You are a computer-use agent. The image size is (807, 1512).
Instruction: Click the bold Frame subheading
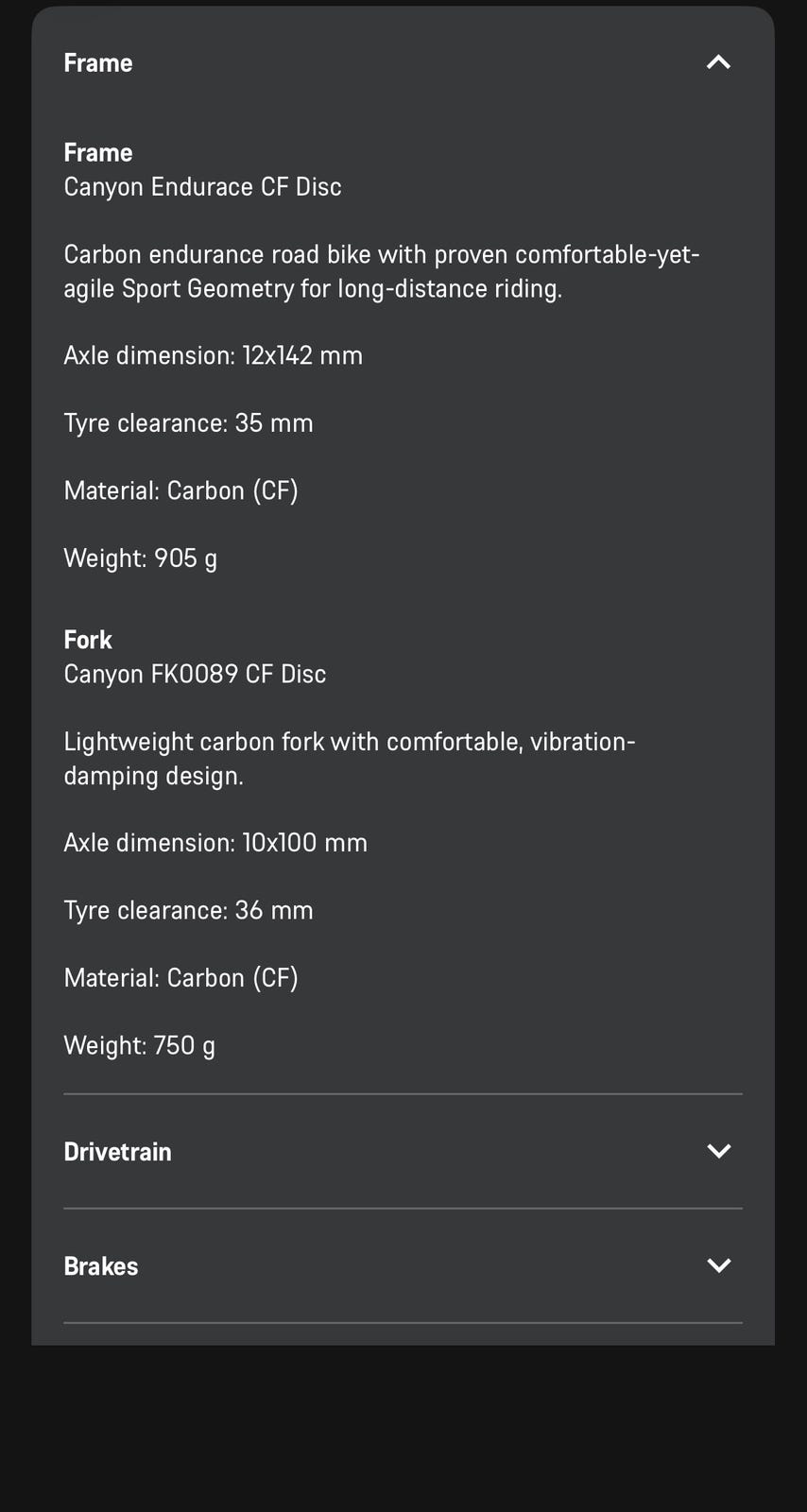coord(98,153)
